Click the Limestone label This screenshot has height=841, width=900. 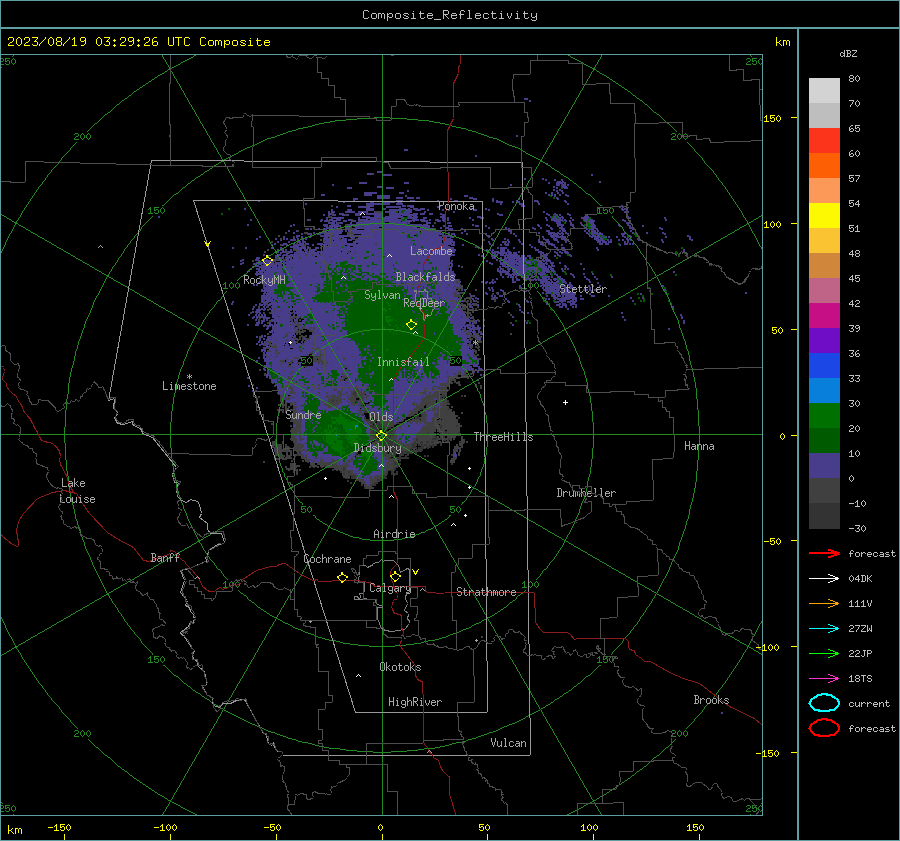click(189, 386)
